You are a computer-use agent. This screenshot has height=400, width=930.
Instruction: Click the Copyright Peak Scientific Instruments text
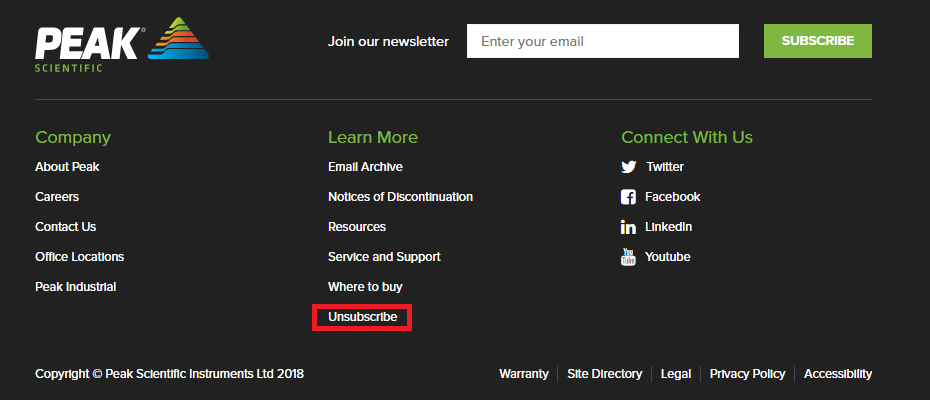click(170, 374)
